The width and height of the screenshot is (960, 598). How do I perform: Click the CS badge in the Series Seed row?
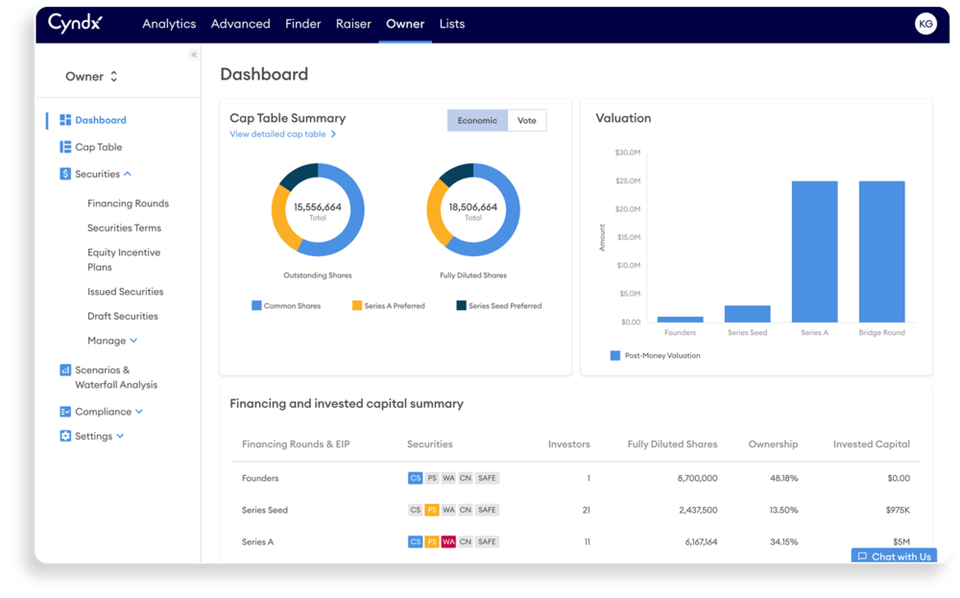415,510
